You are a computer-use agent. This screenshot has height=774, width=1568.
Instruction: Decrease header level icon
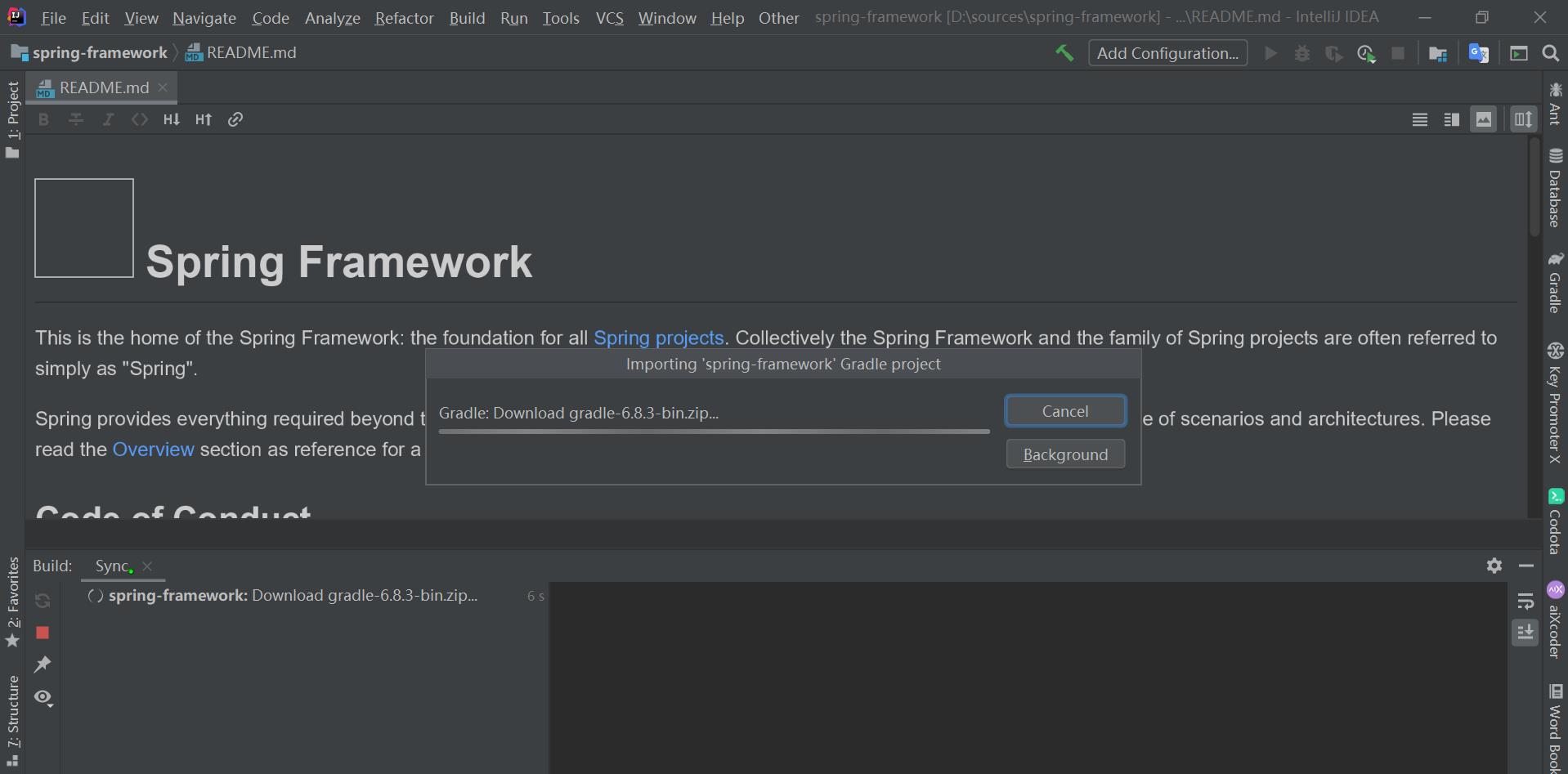click(x=171, y=119)
